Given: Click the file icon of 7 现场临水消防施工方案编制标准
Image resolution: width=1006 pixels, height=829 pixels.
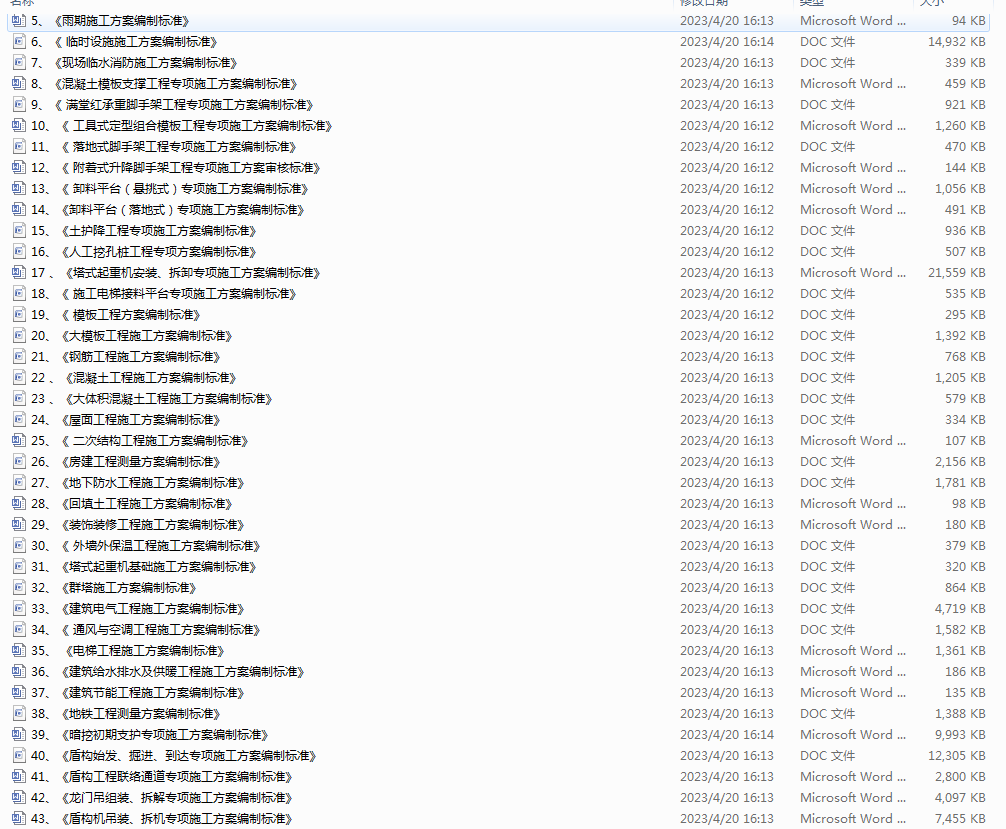Looking at the screenshot, I should coord(19,63).
